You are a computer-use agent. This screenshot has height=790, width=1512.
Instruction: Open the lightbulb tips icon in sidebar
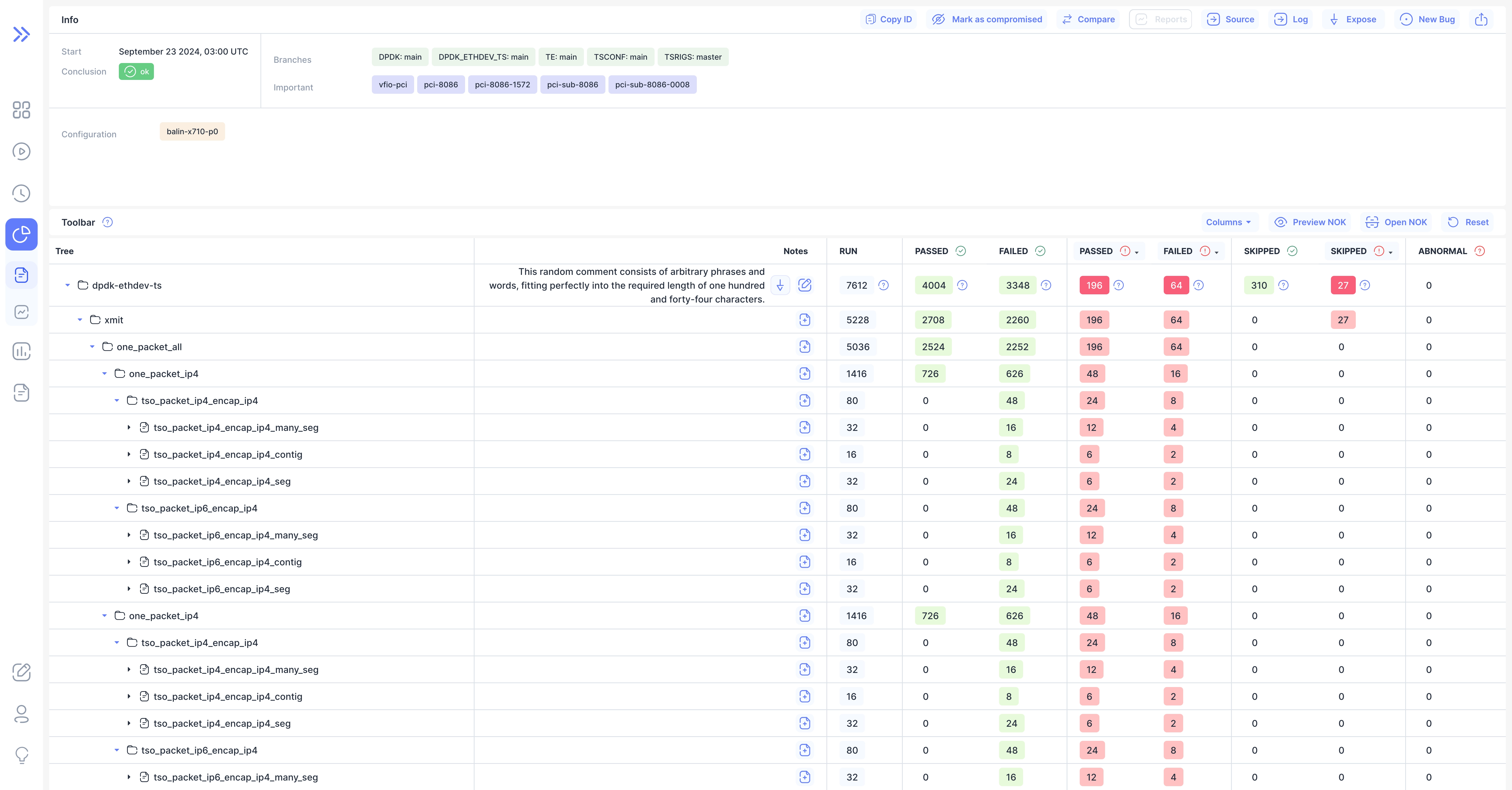click(x=21, y=755)
